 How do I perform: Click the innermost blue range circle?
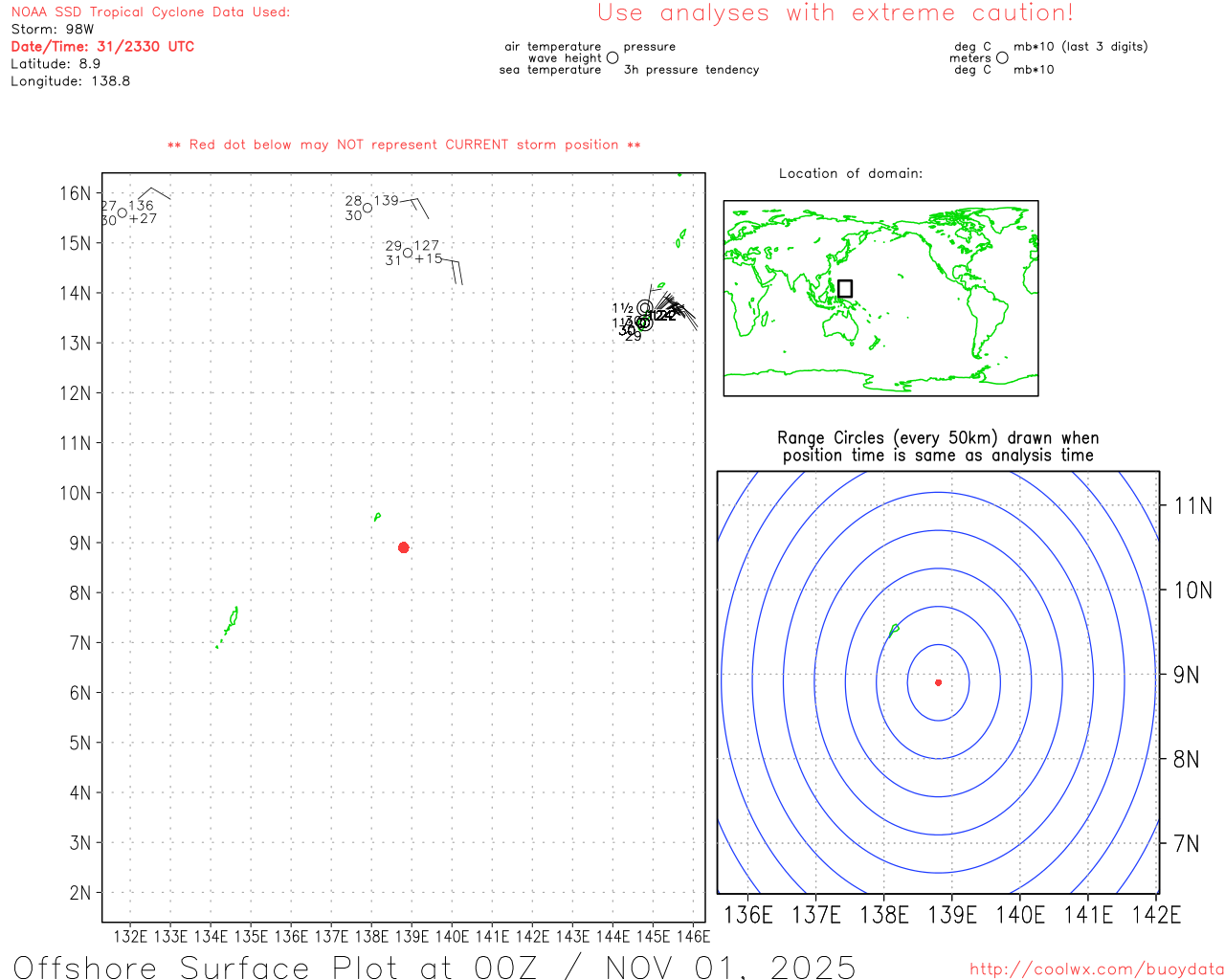938,682
